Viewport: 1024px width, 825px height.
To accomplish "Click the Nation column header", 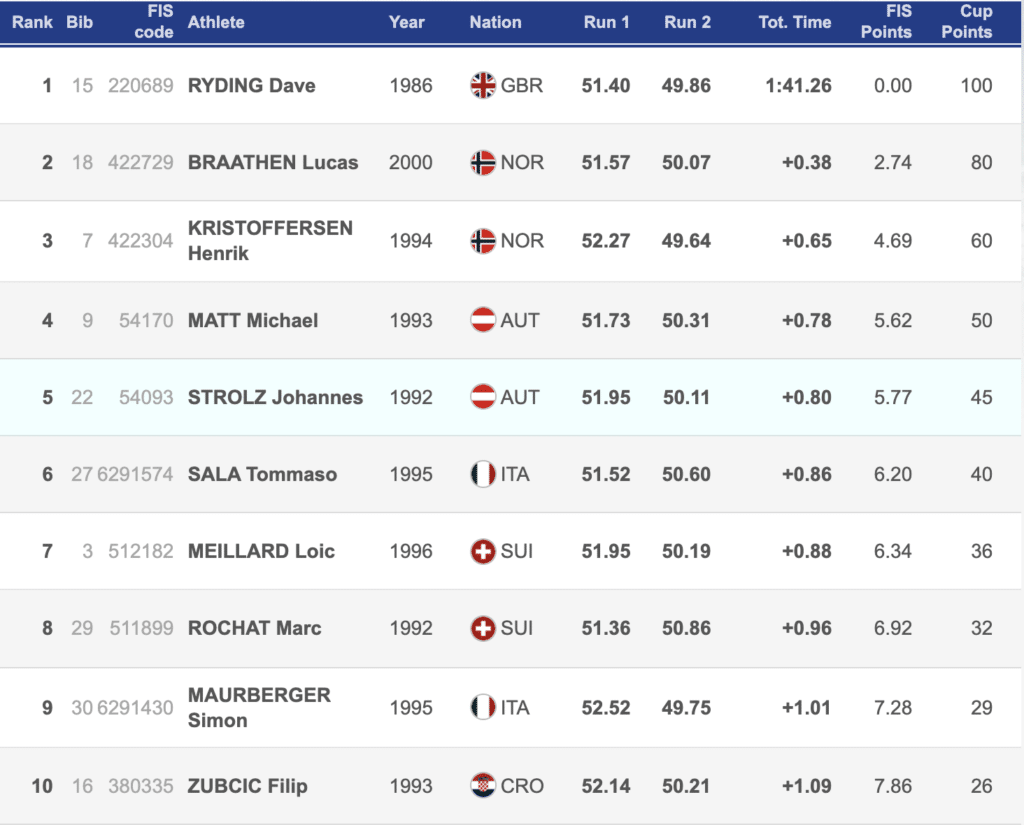I will [495, 22].
